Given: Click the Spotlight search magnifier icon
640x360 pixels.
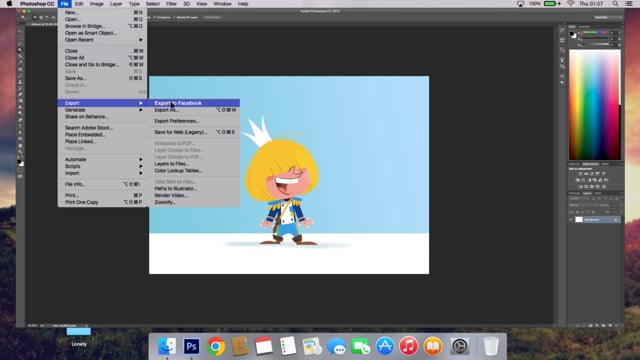Looking at the screenshot, I should pyautogui.click(x=615, y=4).
